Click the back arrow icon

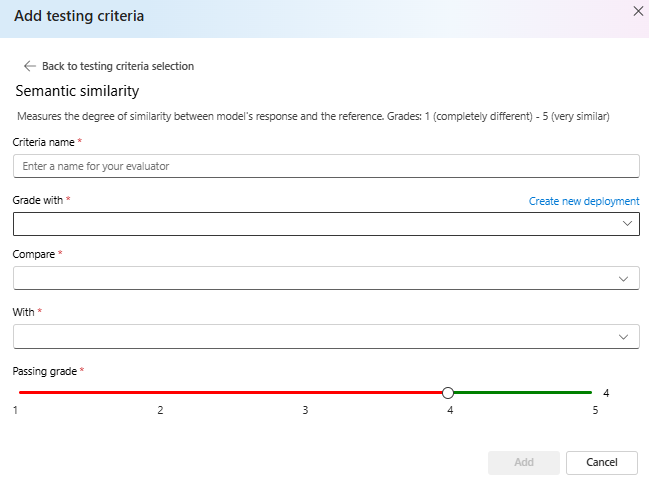click(29, 66)
